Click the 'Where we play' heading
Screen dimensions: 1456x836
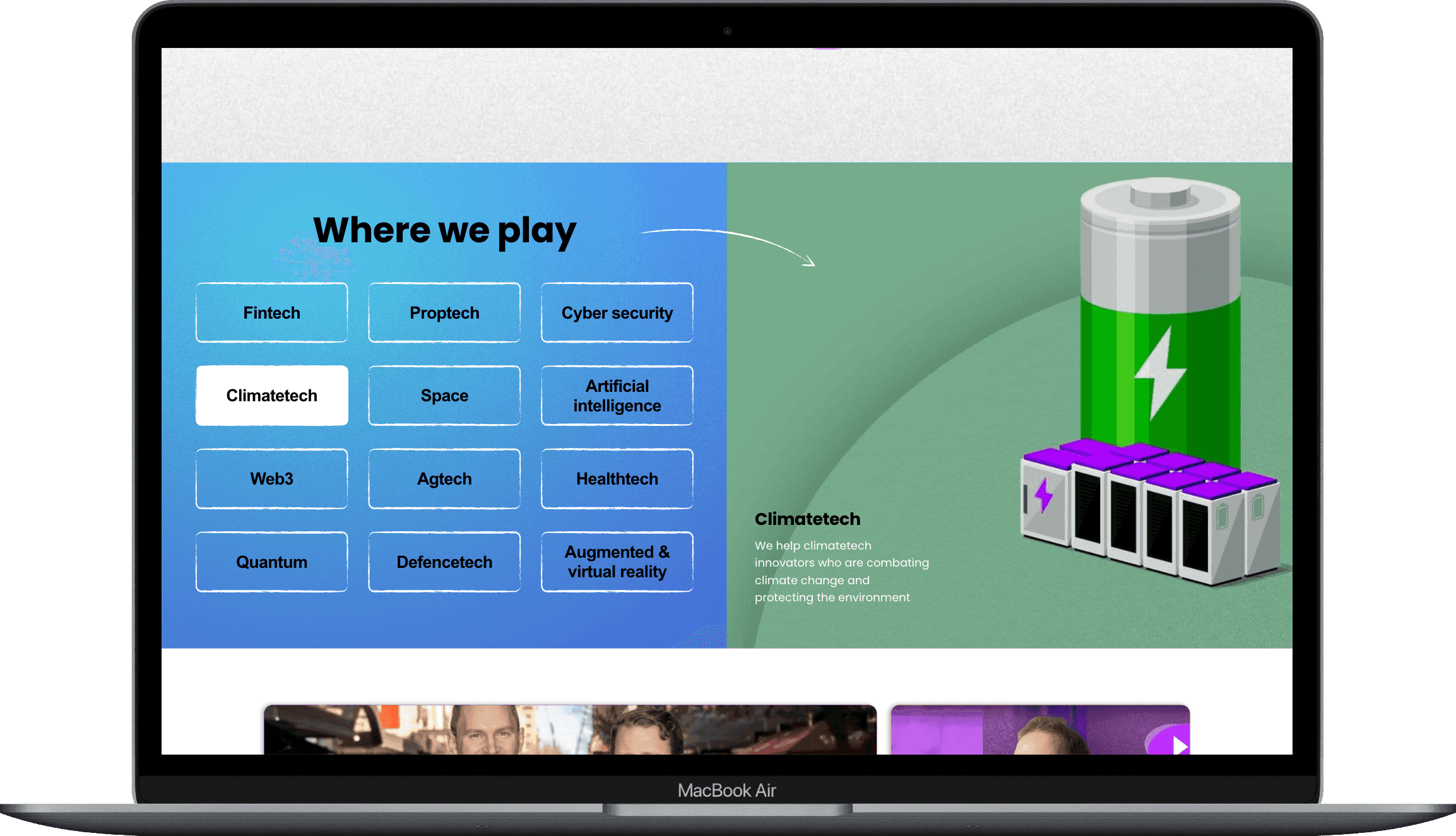tap(444, 230)
